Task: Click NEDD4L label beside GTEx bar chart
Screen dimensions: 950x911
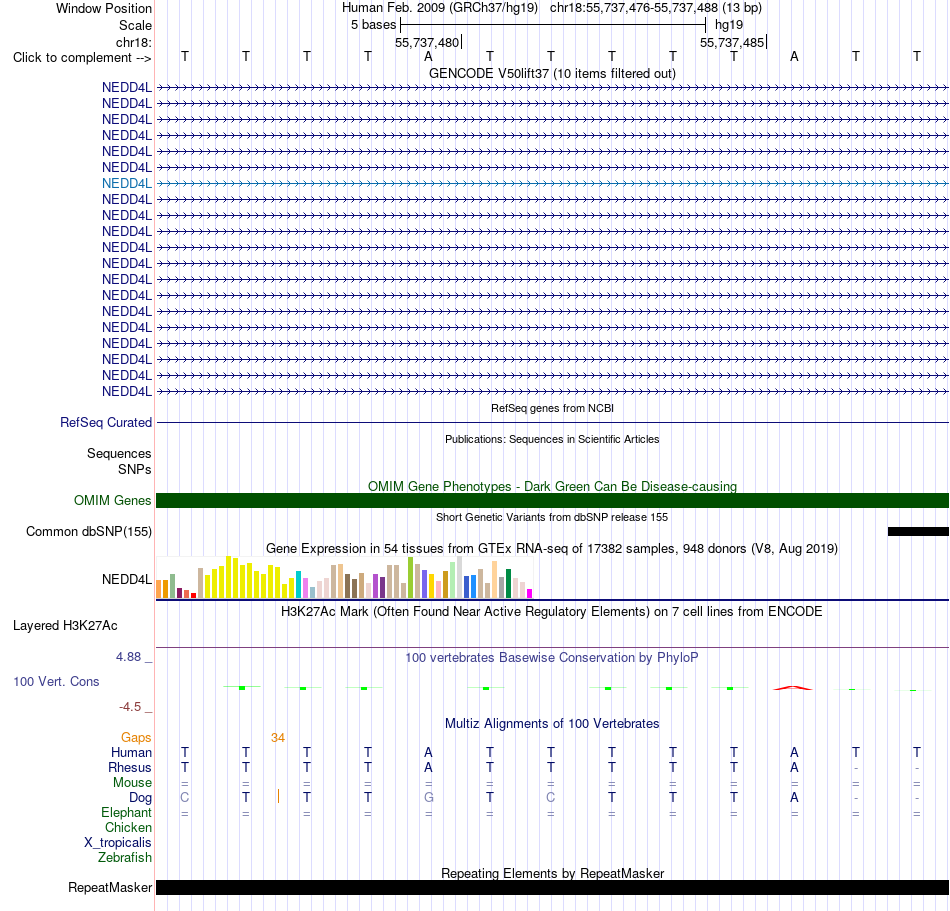Action: pyautogui.click(x=127, y=579)
